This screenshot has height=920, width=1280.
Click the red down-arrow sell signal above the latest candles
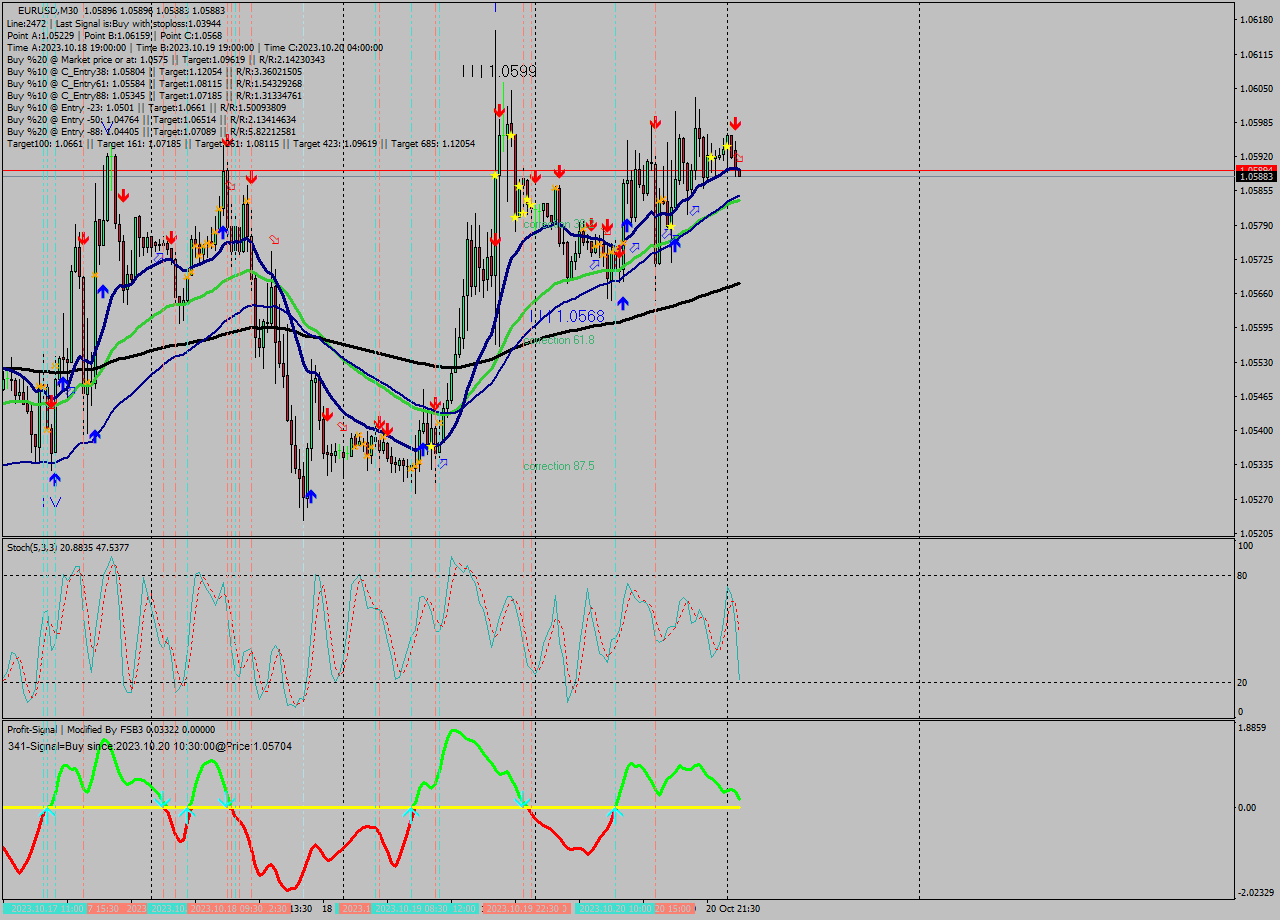[735, 125]
